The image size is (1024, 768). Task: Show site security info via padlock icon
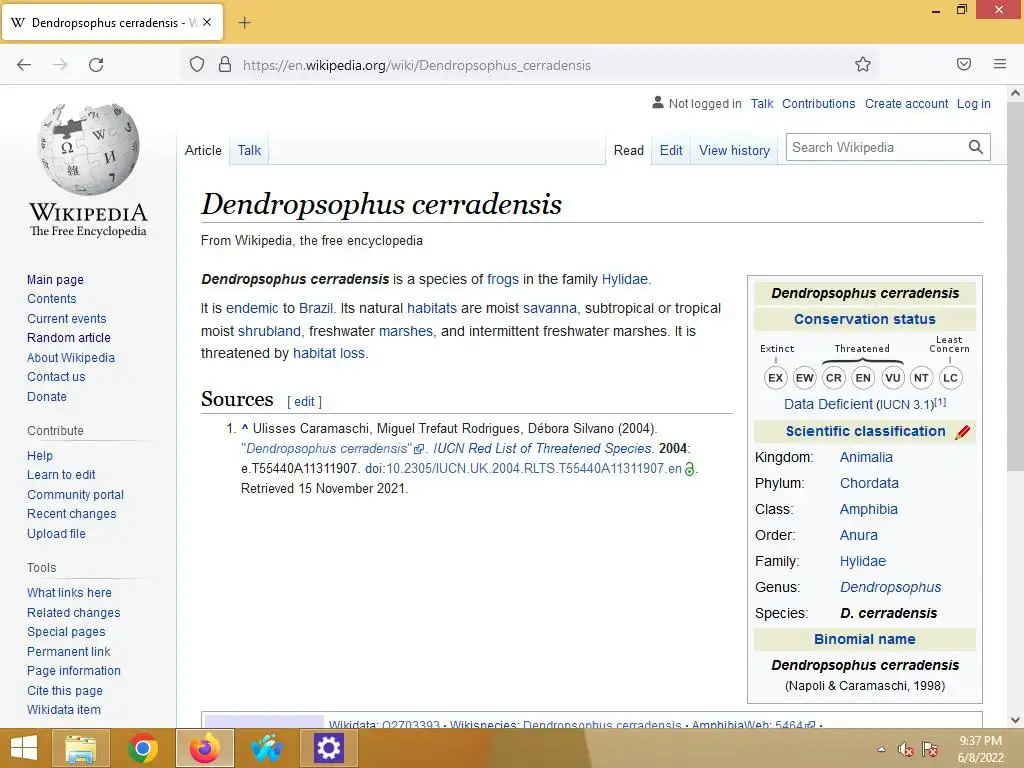[225, 65]
